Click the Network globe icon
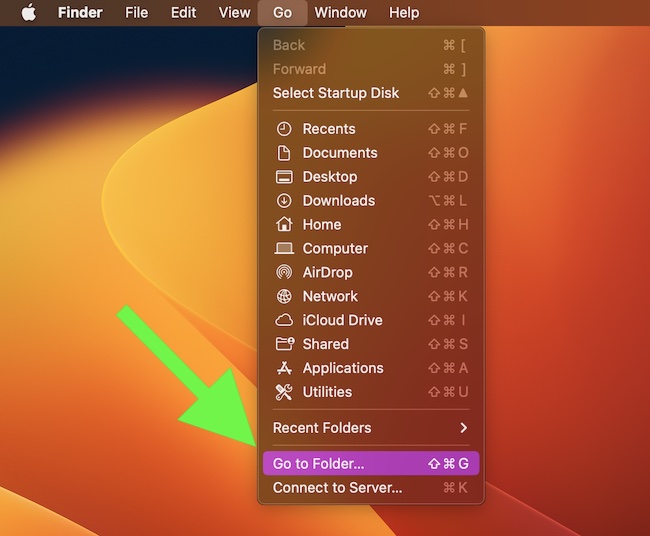Viewport: 650px width, 536px height. coord(284,297)
